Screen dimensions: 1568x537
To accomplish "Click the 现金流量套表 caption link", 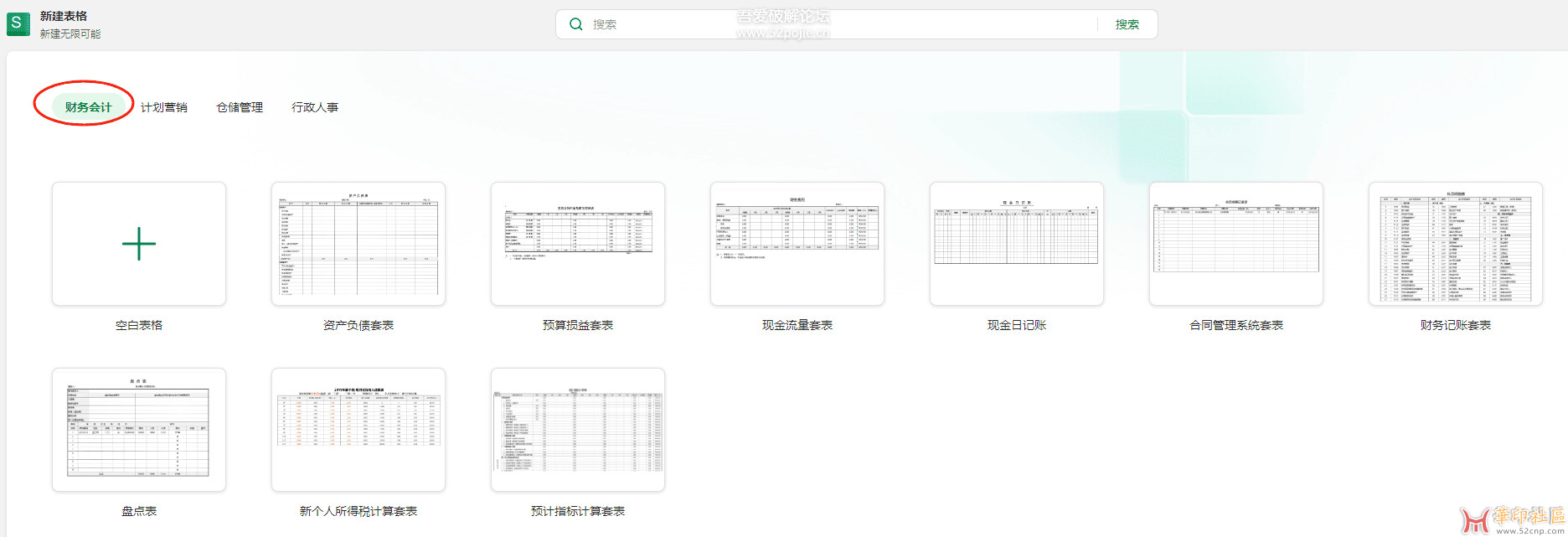I will tap(797, 325).
